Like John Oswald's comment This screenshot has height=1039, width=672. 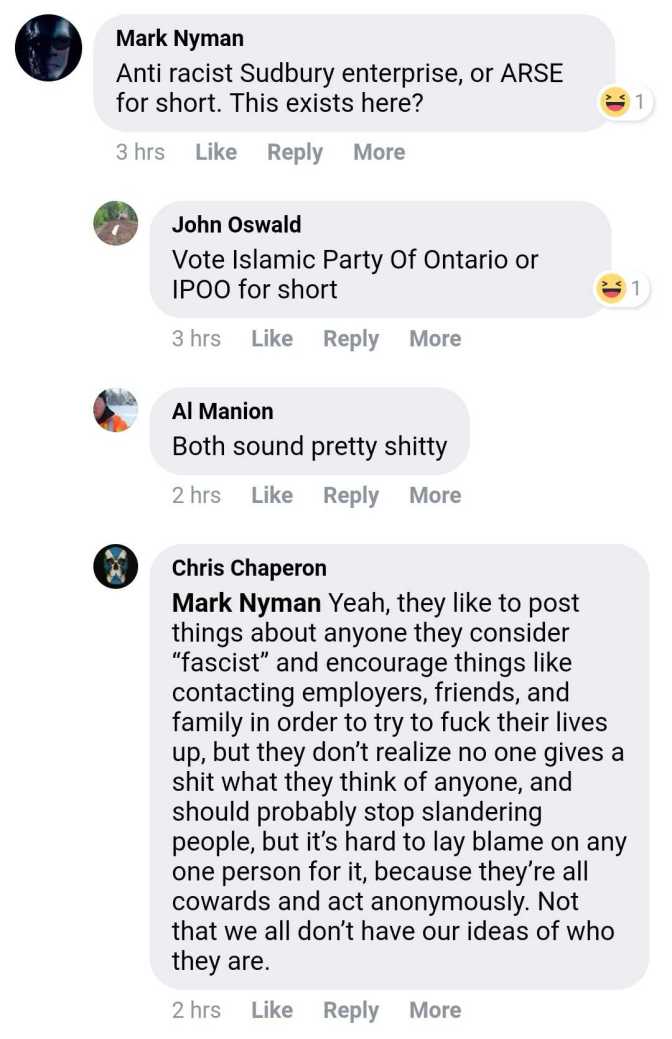point(272,339)
